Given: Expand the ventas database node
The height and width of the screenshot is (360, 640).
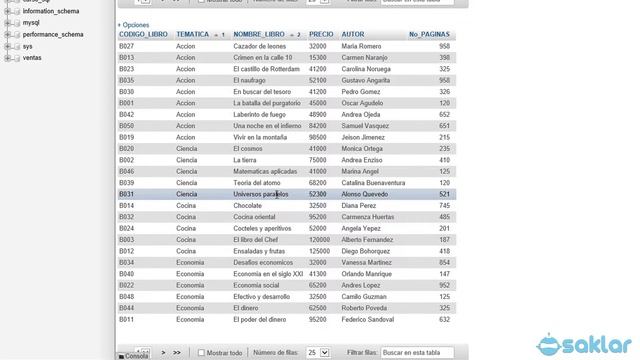Looking at the screenshot, I should point(7,58).
